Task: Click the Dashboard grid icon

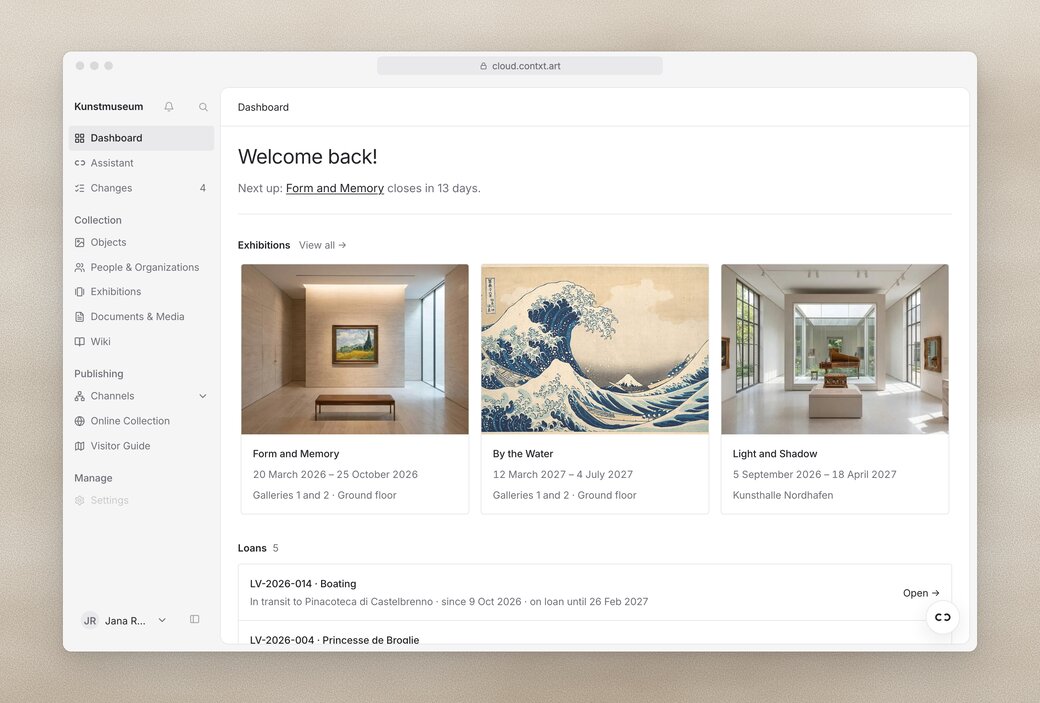Action: pos(80,138)
